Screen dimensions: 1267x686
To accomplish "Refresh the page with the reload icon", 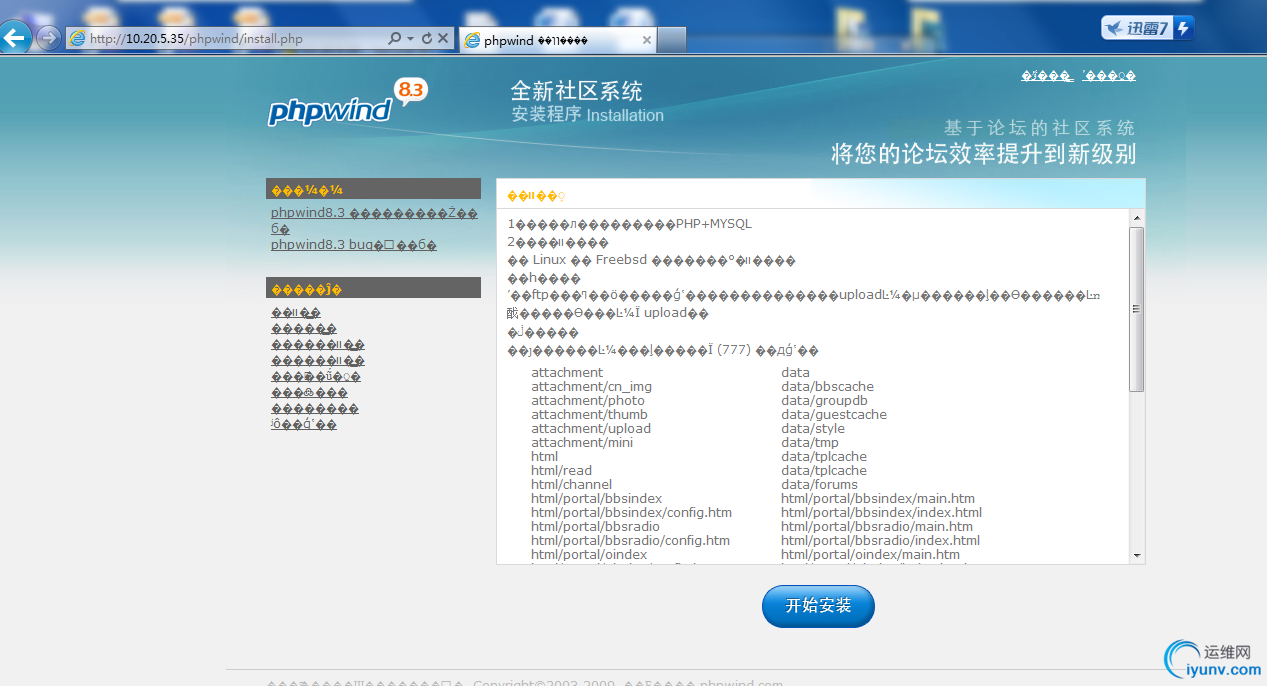I will click(427, 39).
